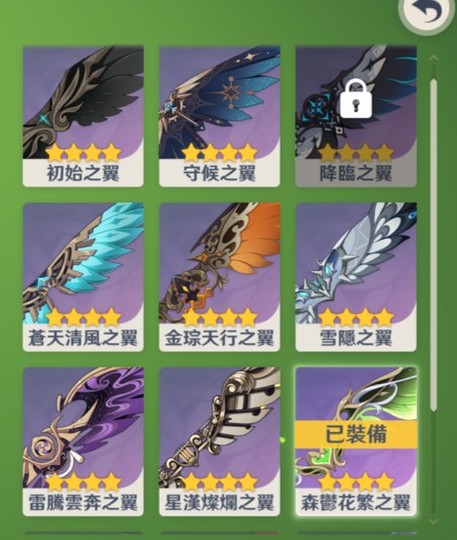457x540 pixels.
Task: Choose the 蒼天清風之翼 cyan wing card
Action: point(83,277)
